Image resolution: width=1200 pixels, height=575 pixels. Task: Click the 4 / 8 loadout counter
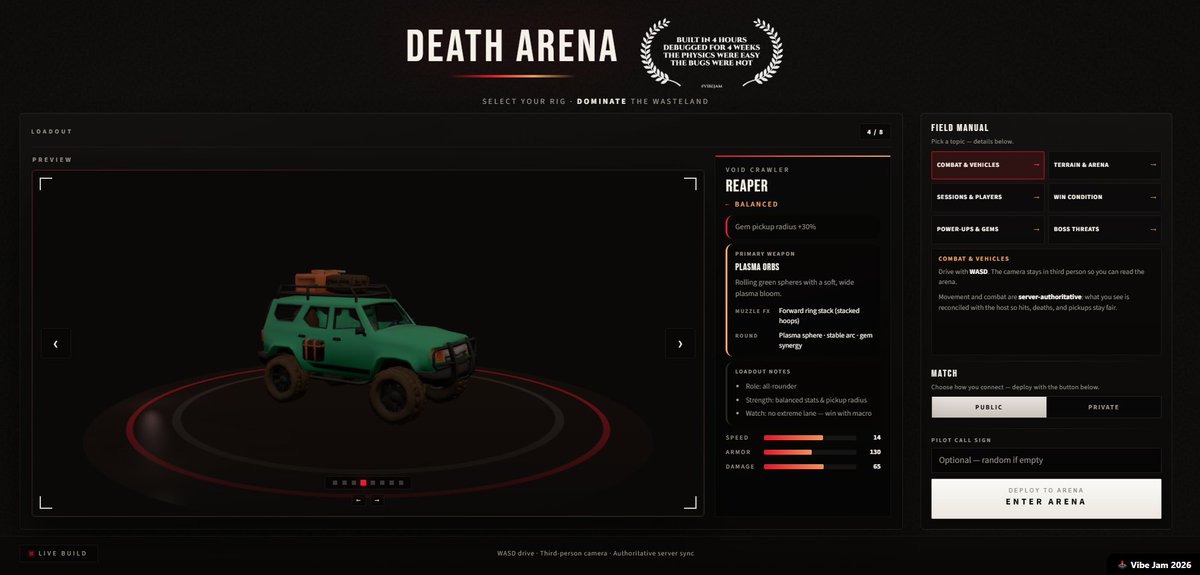[874, 131]
